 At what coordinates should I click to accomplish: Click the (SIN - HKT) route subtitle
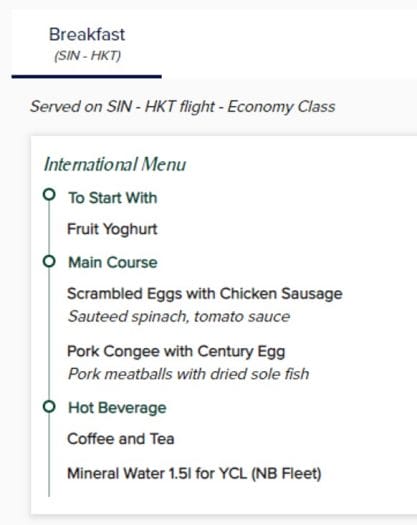click(87, 56)
